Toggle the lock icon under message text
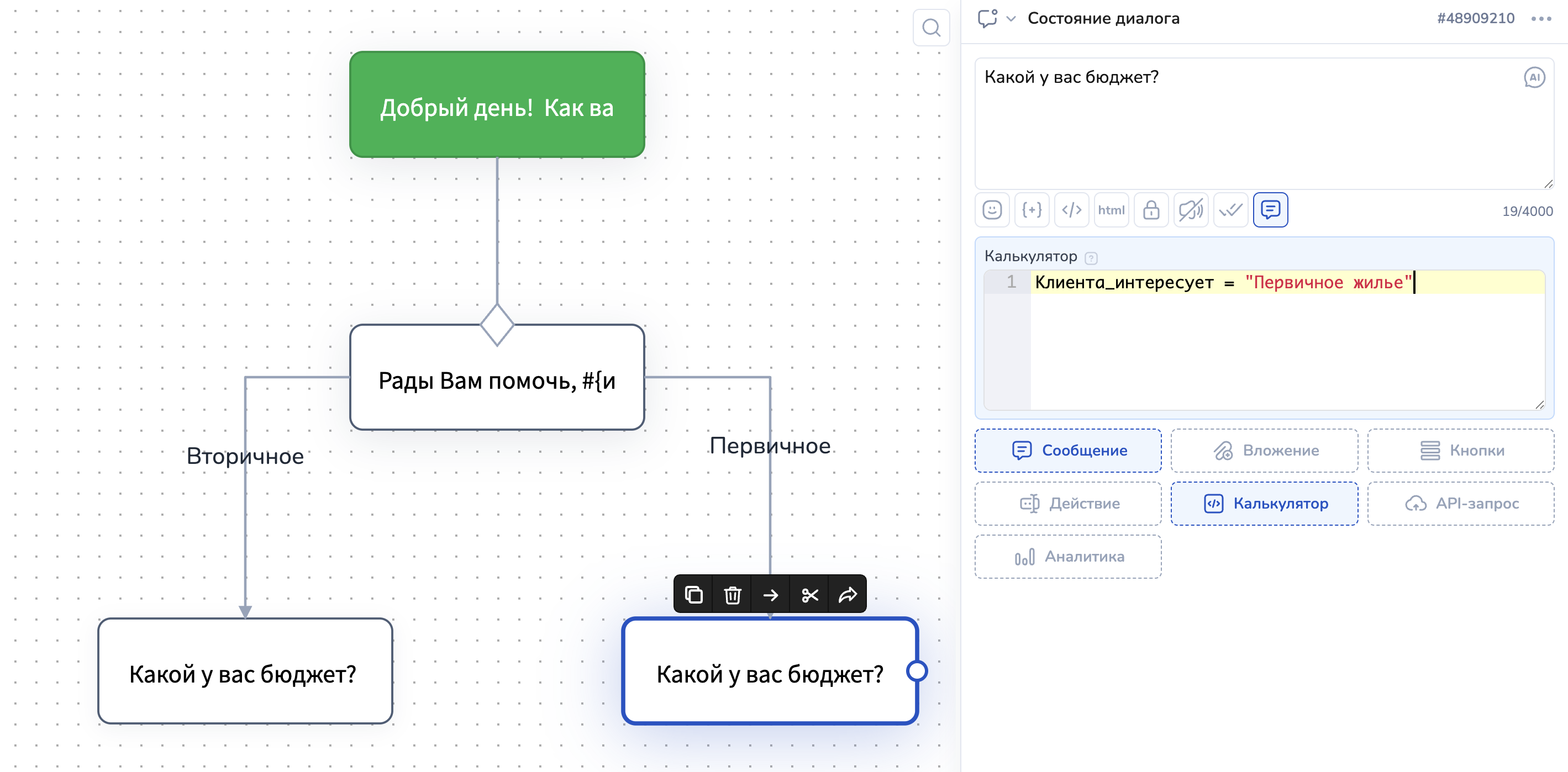The height and width of the screenshot is (772, 1568). point(1151,210)
